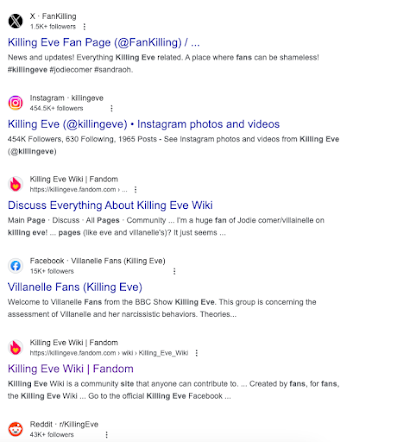Click the Facebook logo icon
Image resolution: width=410 pixels, height=442 pixels.
point(15,266)
